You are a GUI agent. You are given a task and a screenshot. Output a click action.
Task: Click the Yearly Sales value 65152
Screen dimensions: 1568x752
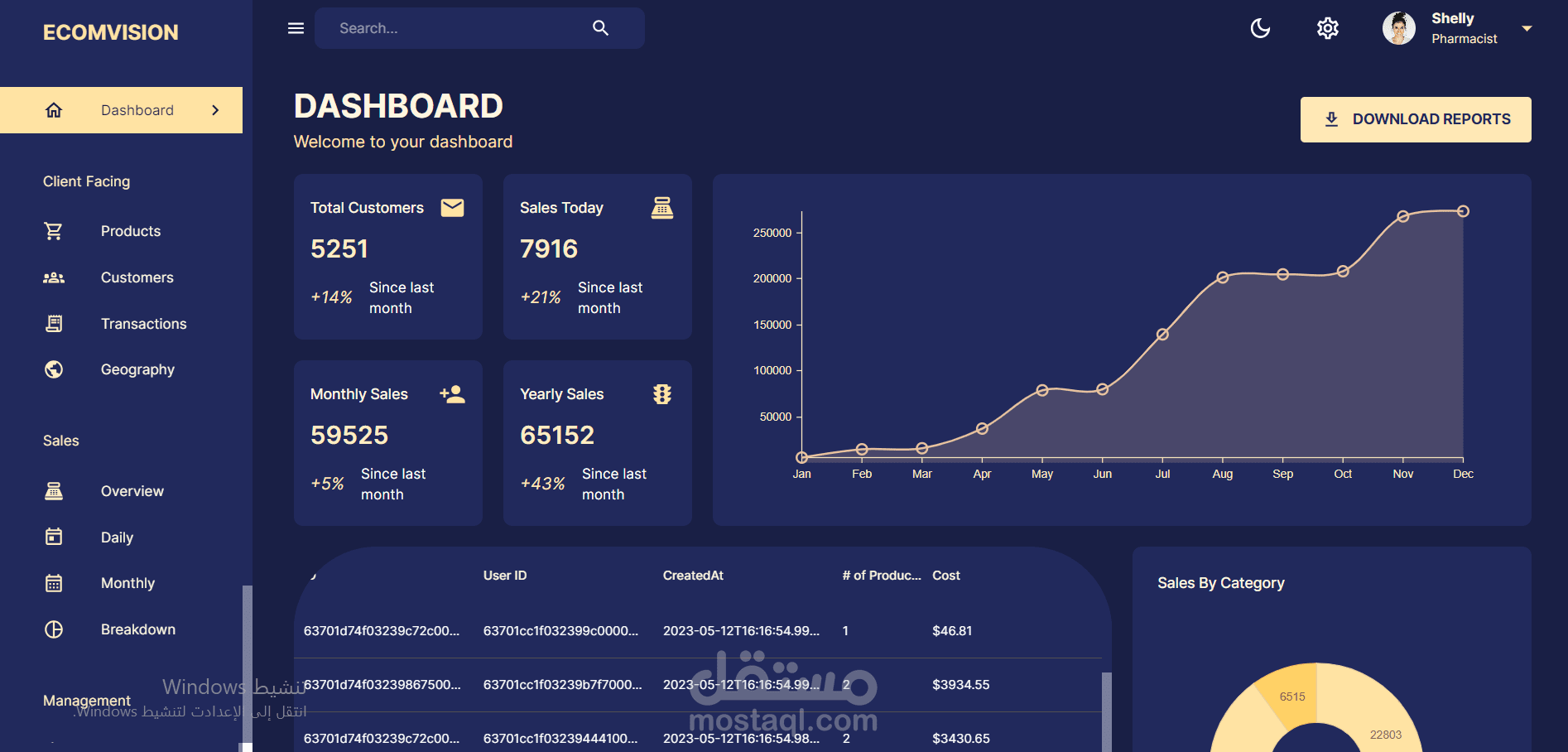[x=557, y=435]
